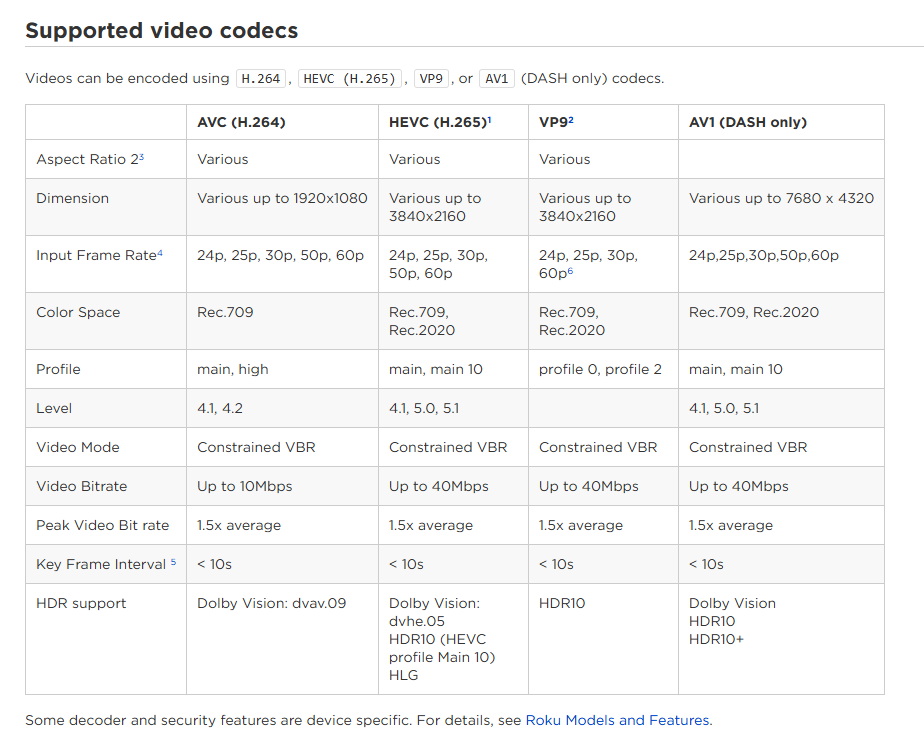
Task: Select the Supported video codecs heading
Action: point(162,30)
